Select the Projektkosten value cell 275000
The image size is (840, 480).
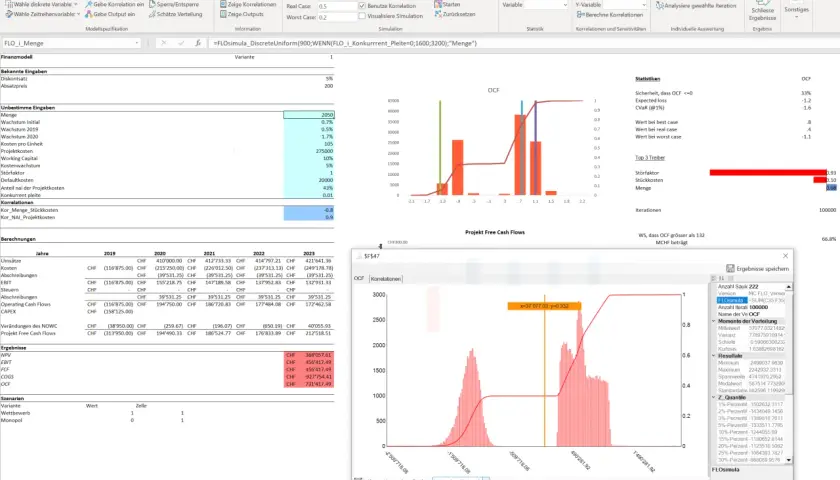pyautogui.click(x=309, y=151)
